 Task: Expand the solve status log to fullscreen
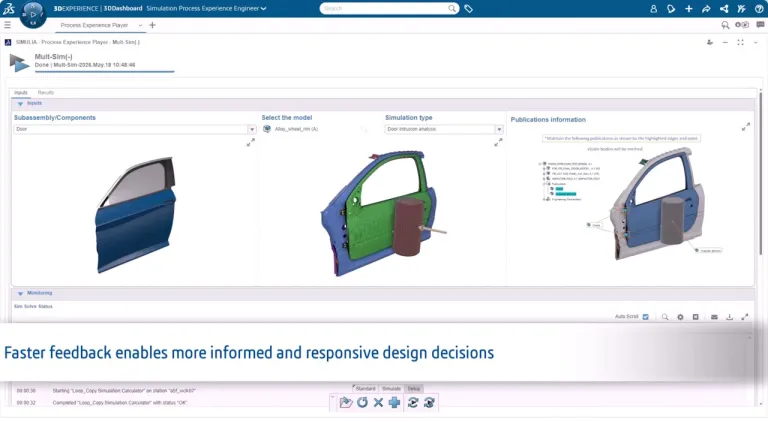(744, 317)
